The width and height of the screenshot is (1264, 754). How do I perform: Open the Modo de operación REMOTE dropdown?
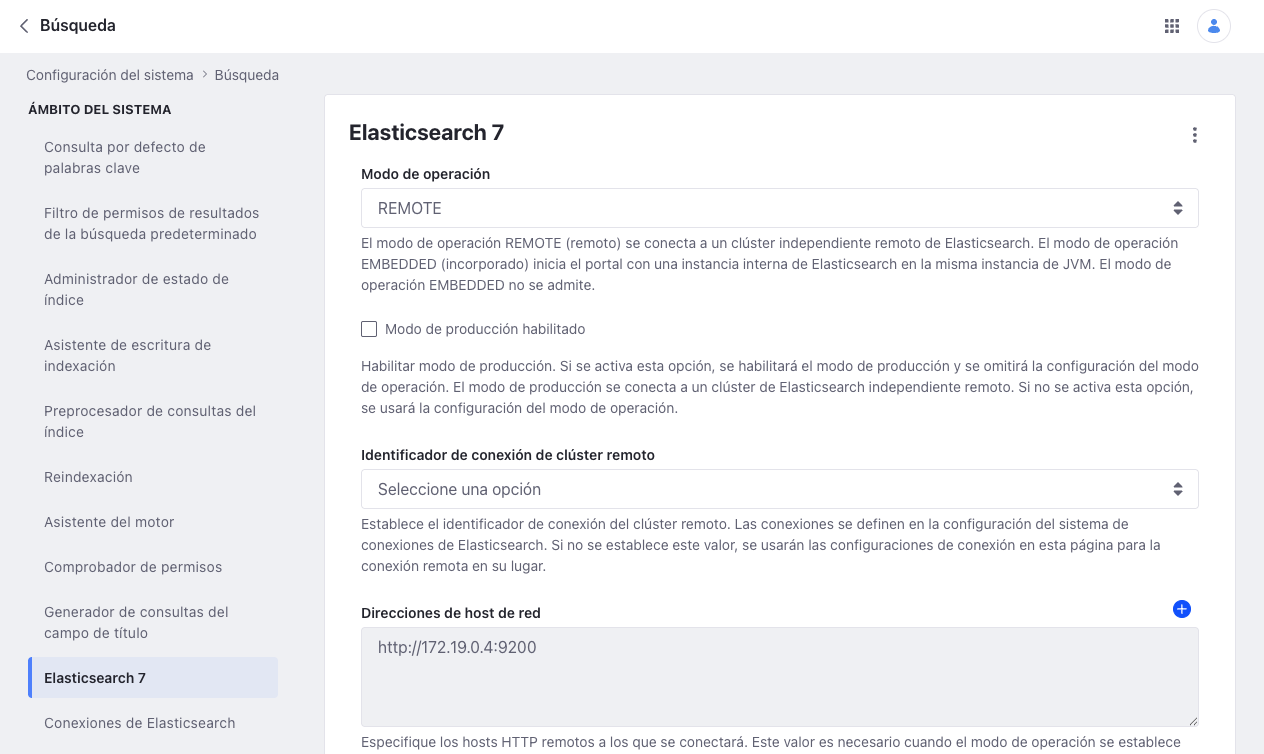pos(779,208)
